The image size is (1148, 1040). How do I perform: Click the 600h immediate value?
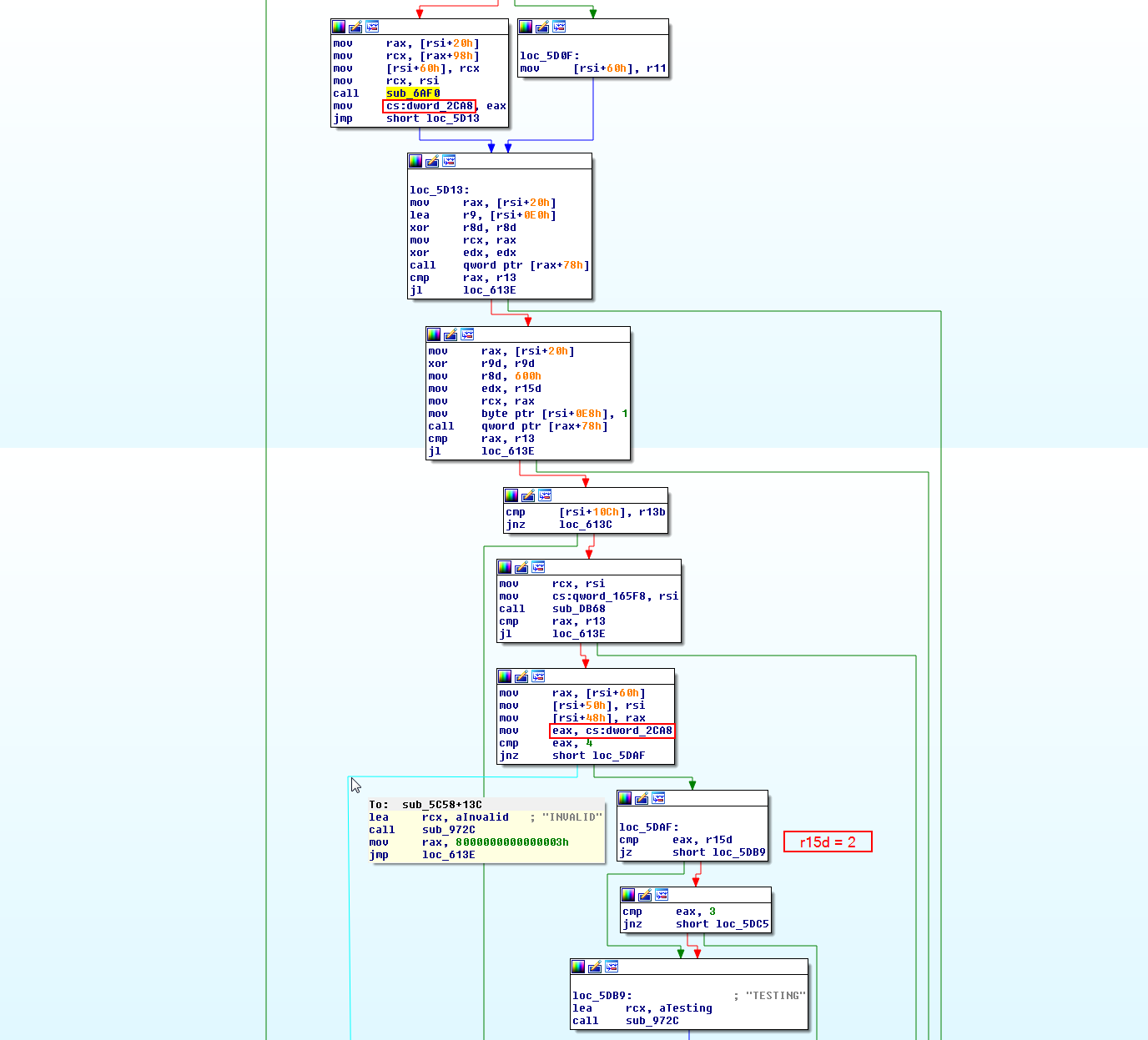[x=528, y=376]
